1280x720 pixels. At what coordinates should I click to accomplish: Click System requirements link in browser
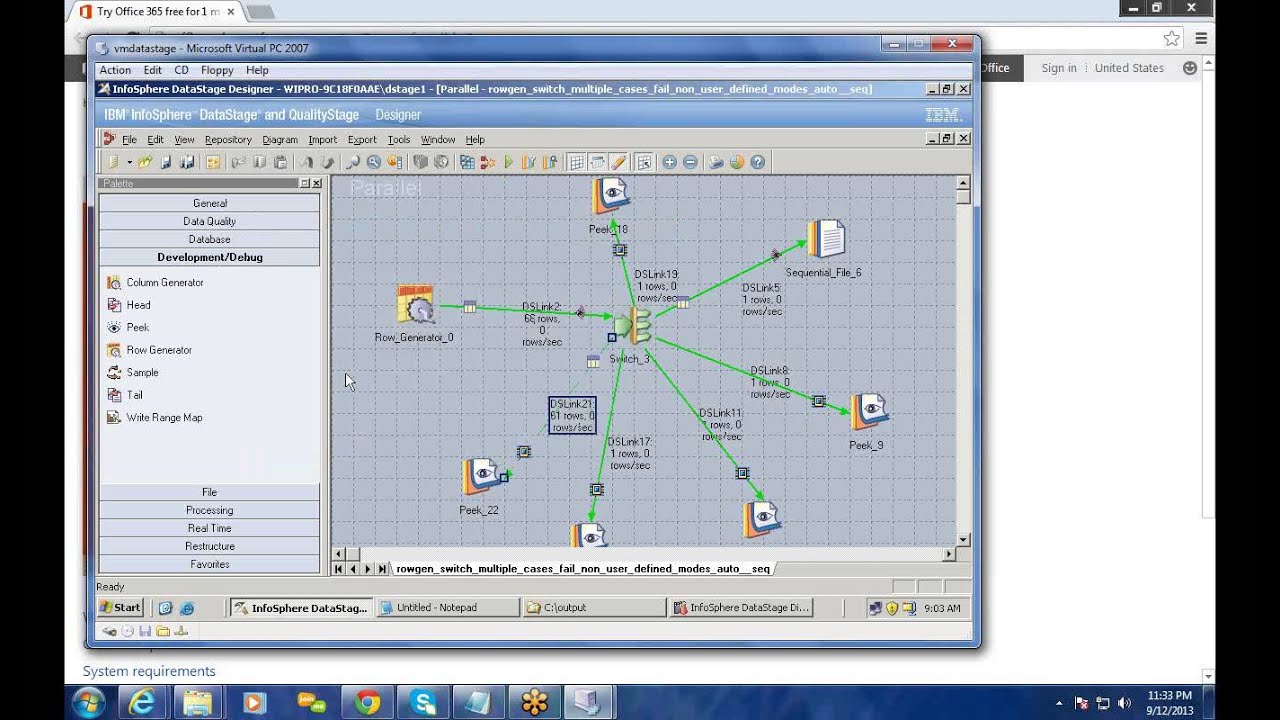pyautogui.click(x=149, y=671)
